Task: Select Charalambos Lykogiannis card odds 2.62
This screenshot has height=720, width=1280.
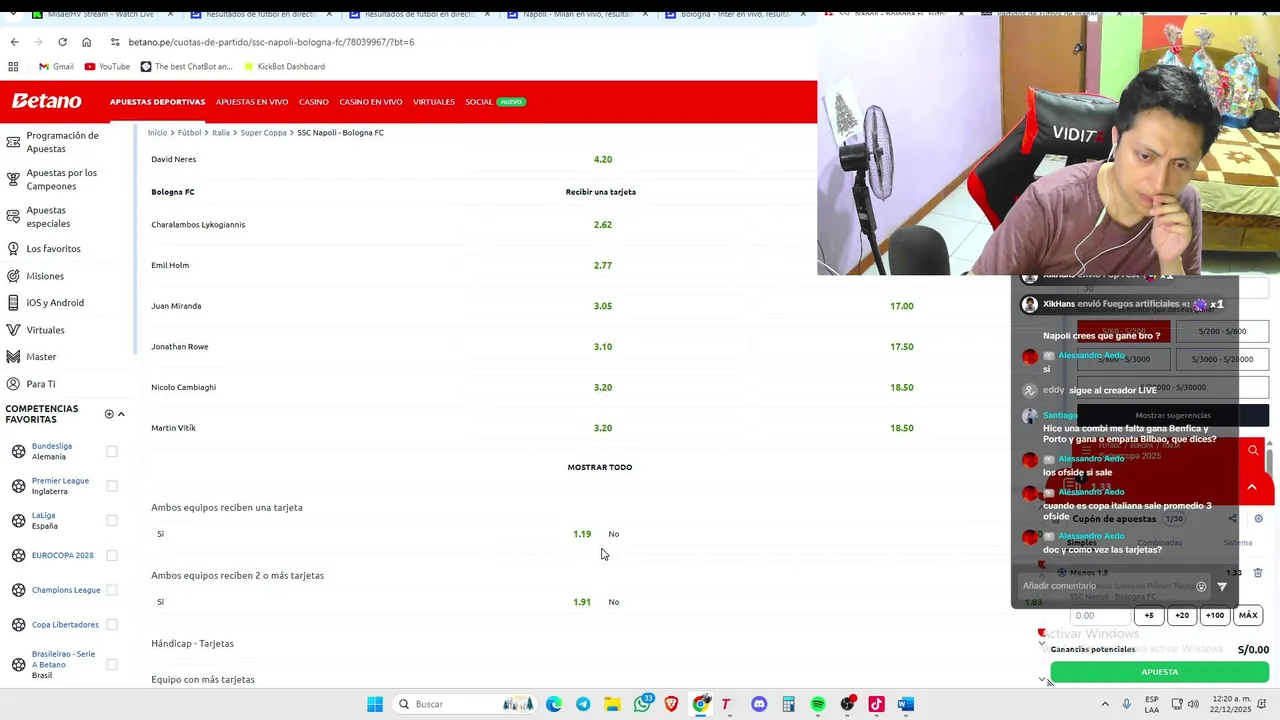Action: pyautogui.click(x=603, y=225)
